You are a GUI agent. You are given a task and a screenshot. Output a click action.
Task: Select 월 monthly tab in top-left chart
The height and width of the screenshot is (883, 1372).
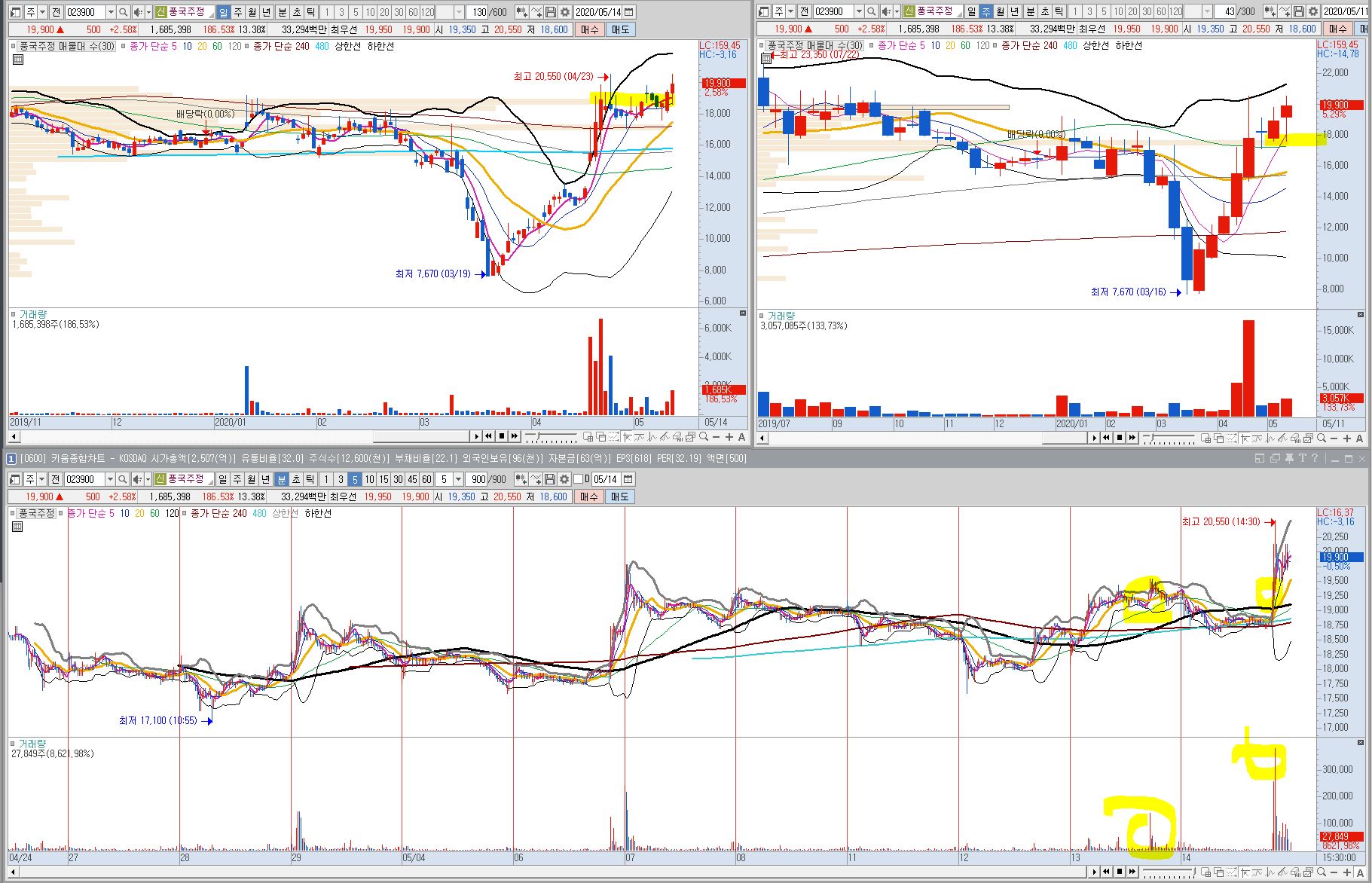coord(252,12)
